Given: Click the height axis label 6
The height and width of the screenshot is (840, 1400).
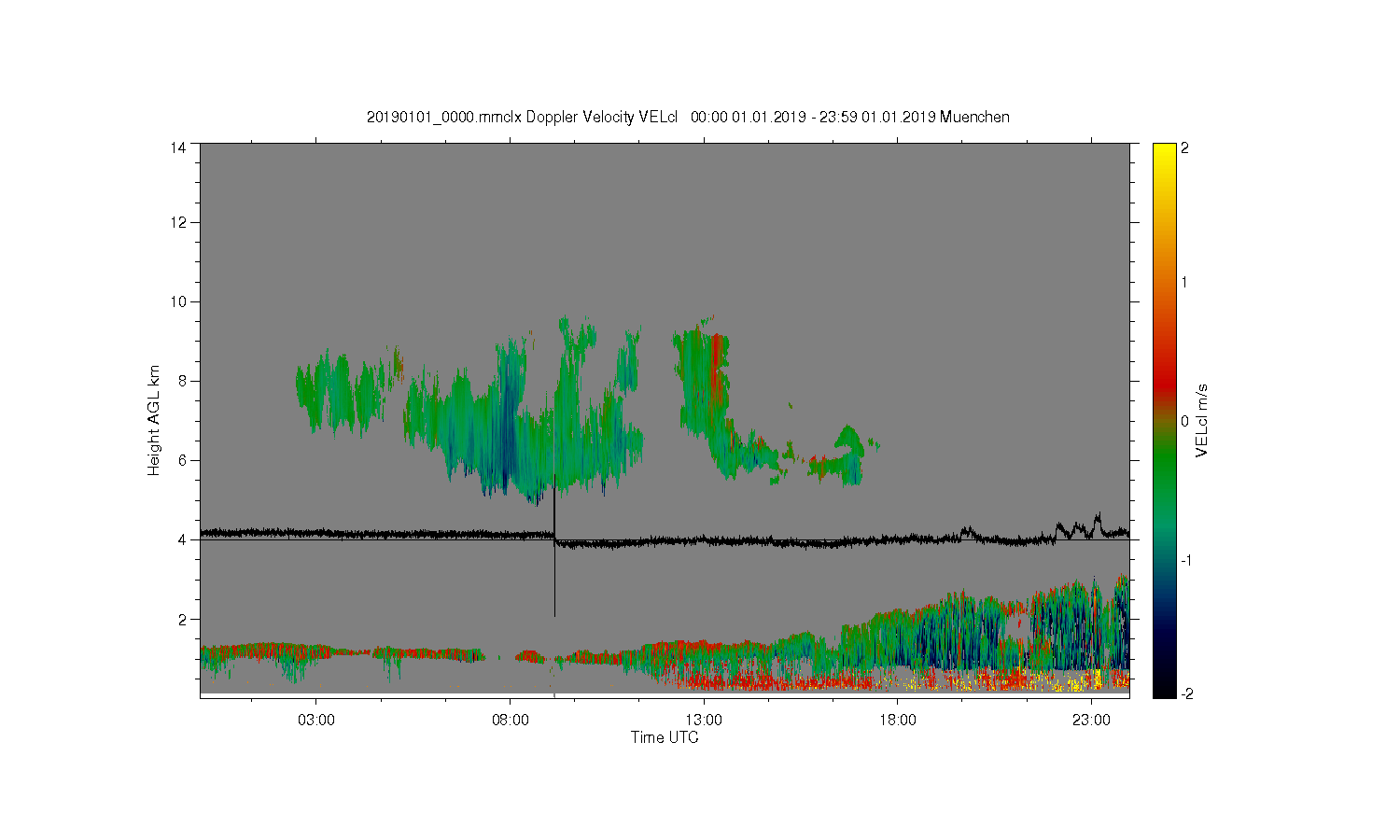Looking at the screenshot, I should 182,460.
